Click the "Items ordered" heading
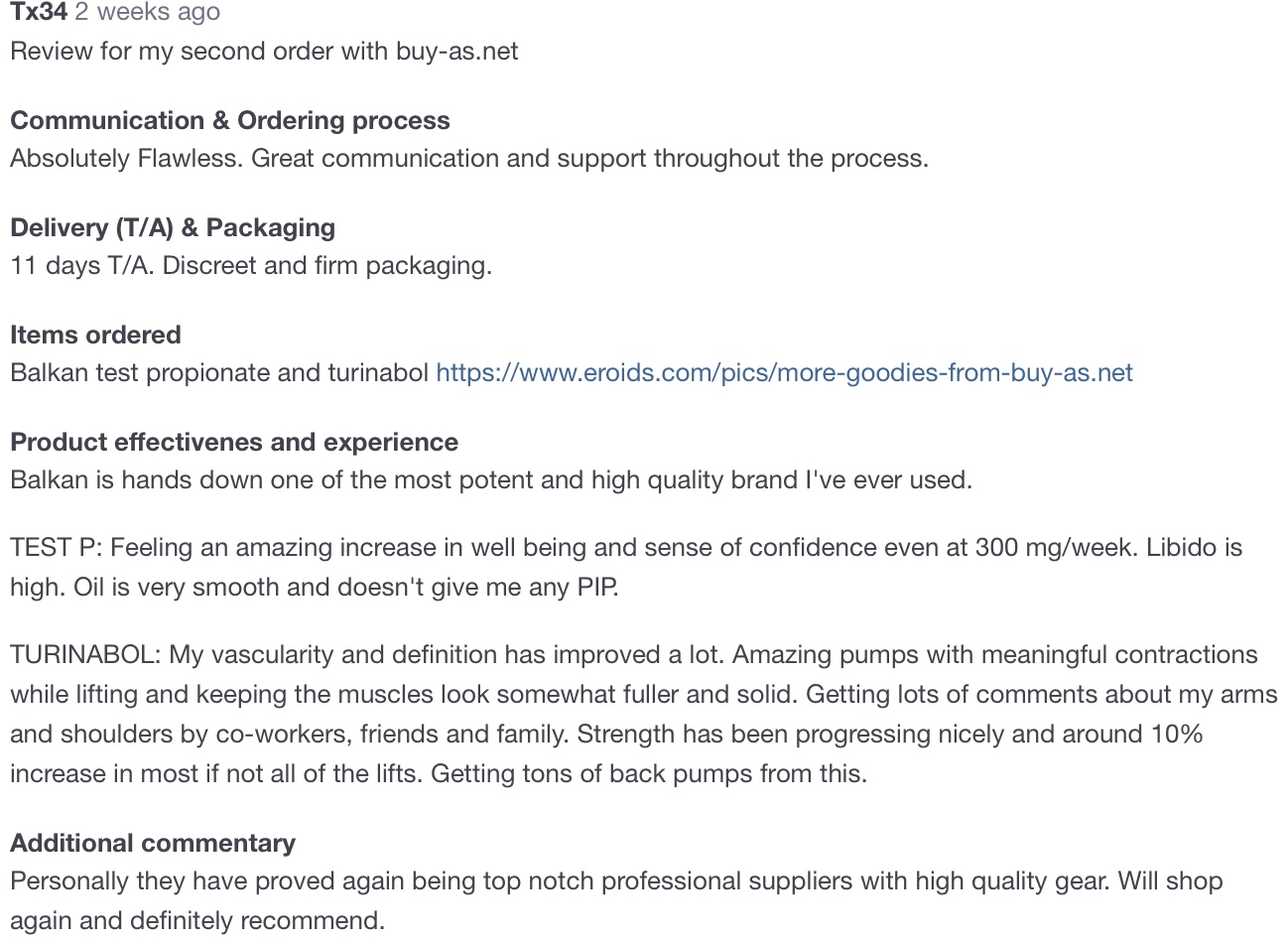1288x943 pixels. [x=95, y=336]
